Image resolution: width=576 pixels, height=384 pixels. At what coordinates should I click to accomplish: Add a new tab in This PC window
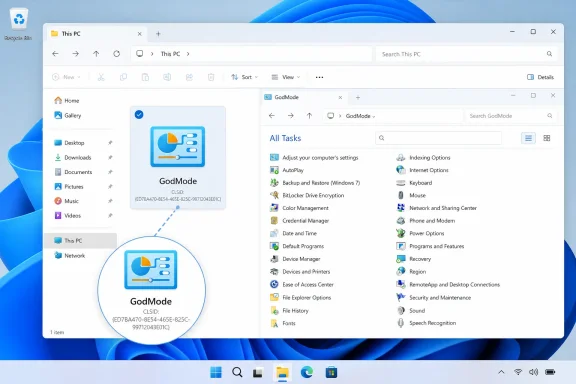tap(158, 34)
